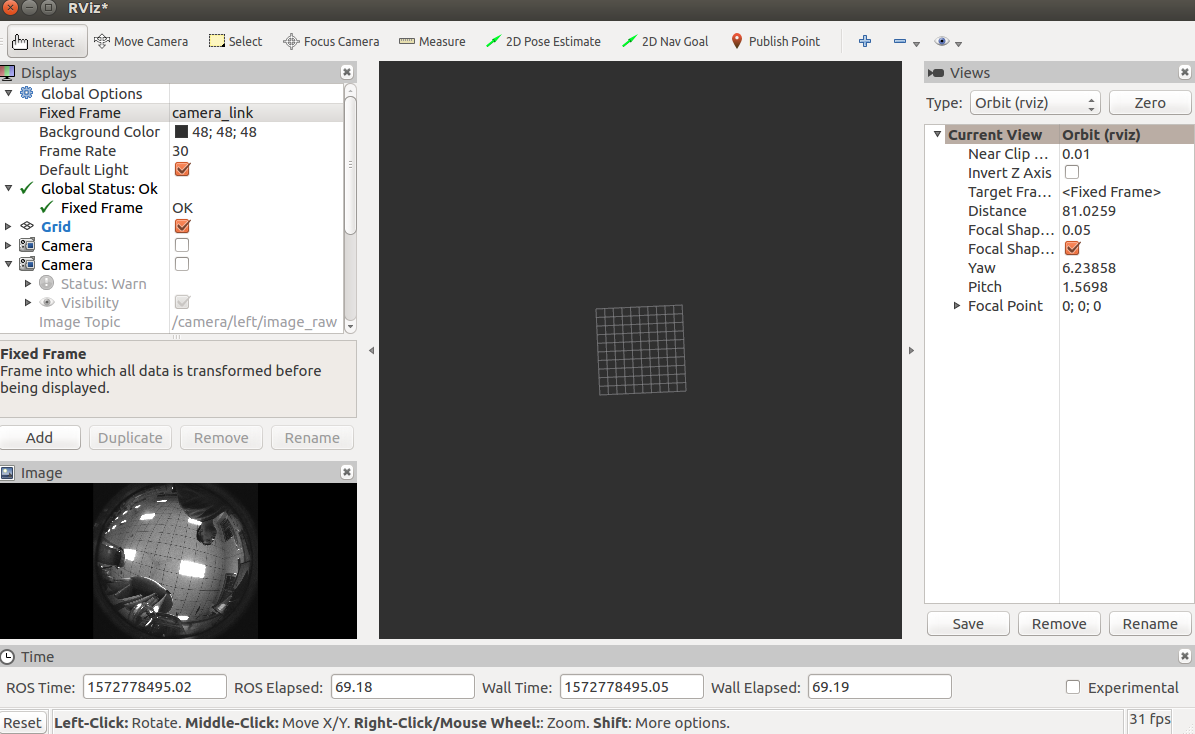1195x734 pixels.
Task: Click the Focus Camera tool
Action: 331,41
